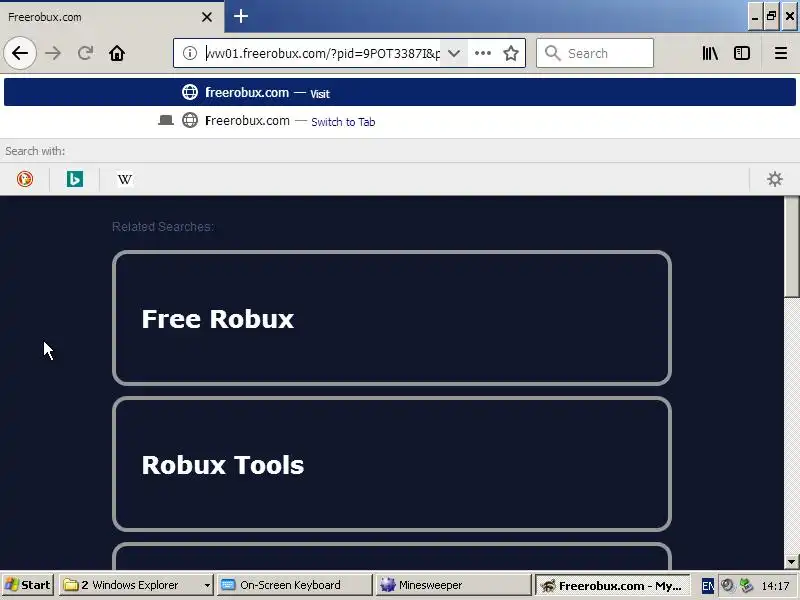Click the forward navigation arrow
The width and height of the screenshot is (800, 600).
click(x=53, y=53)
